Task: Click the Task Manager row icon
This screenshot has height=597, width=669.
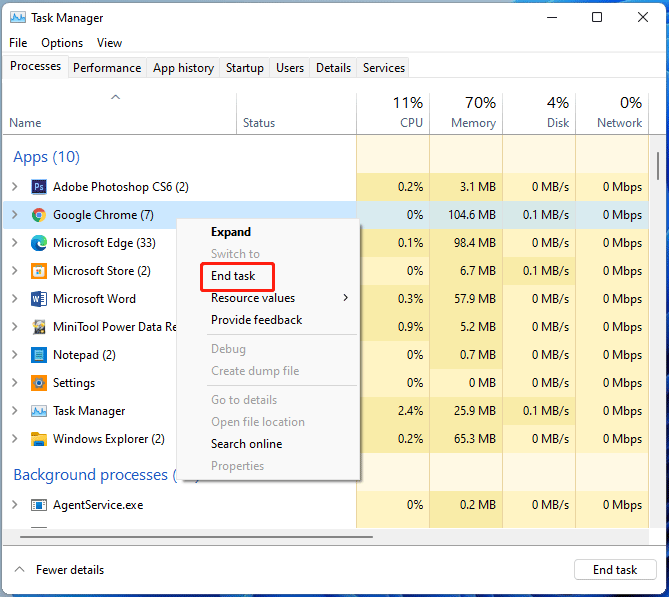Action: (39, 411)
